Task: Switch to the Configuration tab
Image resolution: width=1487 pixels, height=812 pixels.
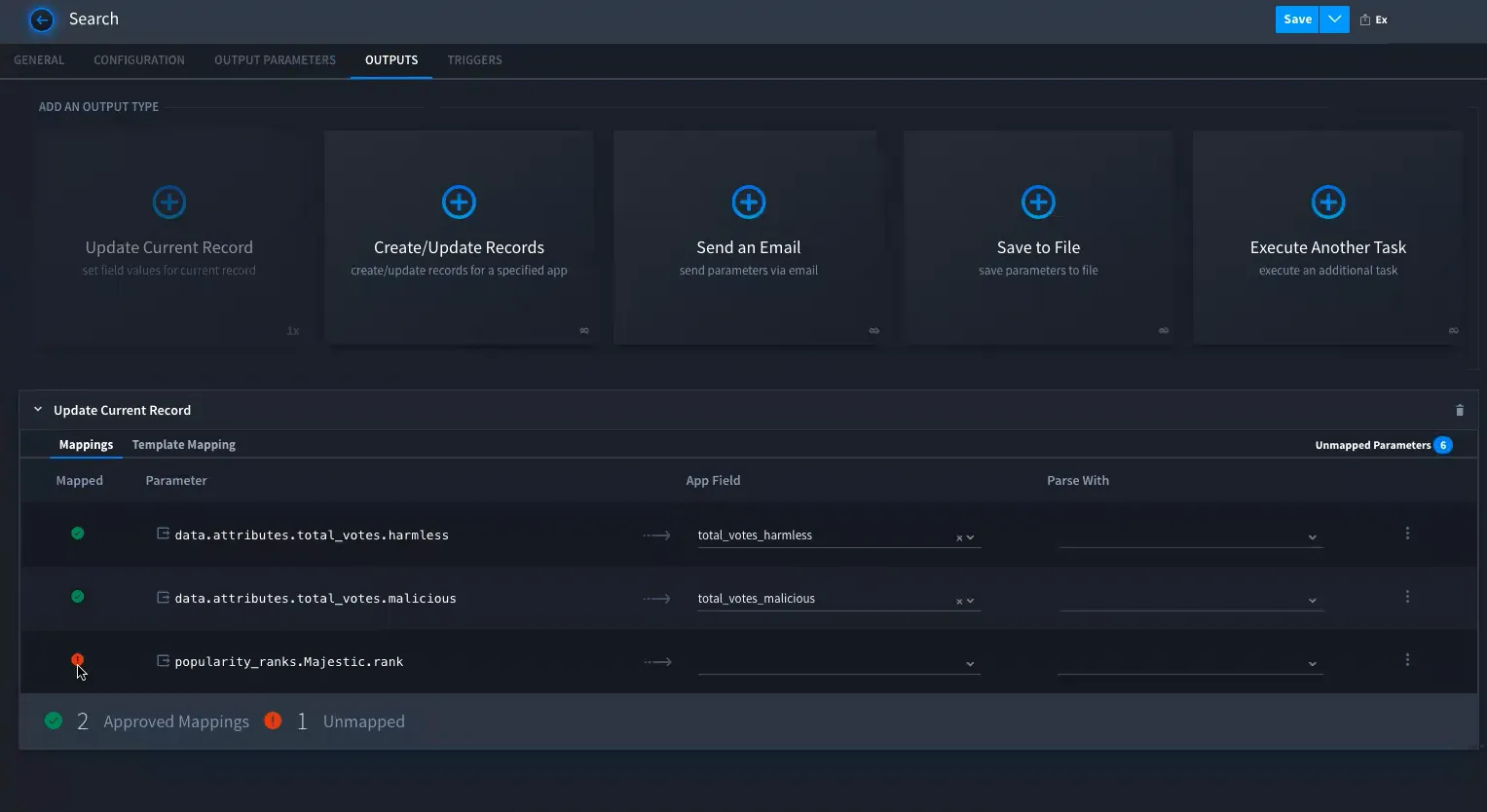Action: tap(139, 60)
